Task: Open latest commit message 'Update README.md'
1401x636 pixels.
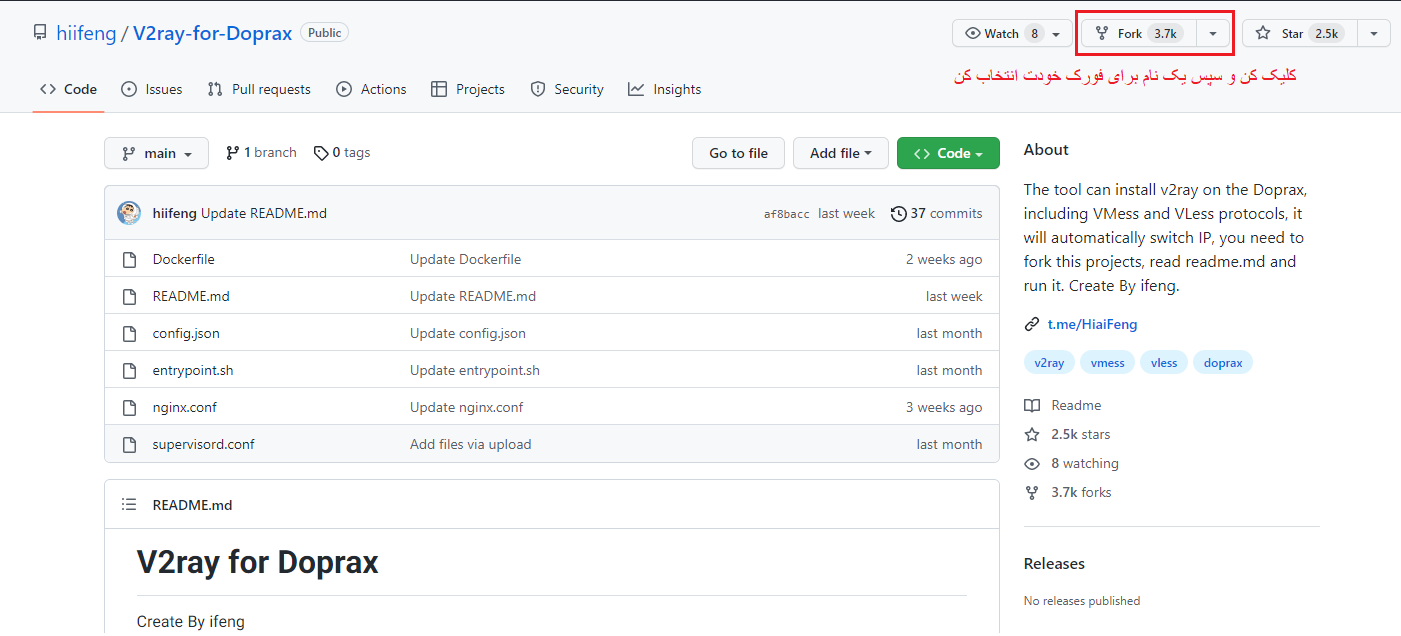Action: coord(264,213)
